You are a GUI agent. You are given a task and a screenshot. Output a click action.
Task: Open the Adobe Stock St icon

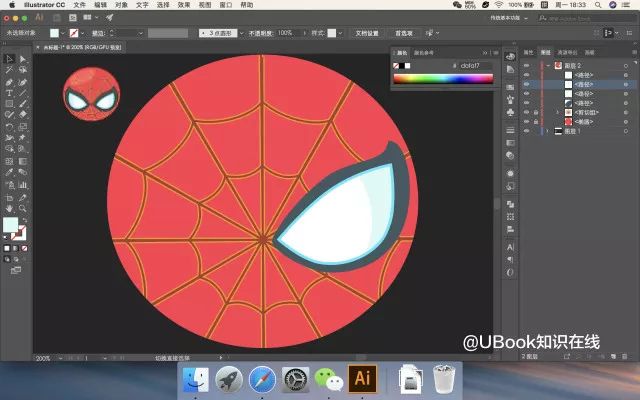(73, 18)
